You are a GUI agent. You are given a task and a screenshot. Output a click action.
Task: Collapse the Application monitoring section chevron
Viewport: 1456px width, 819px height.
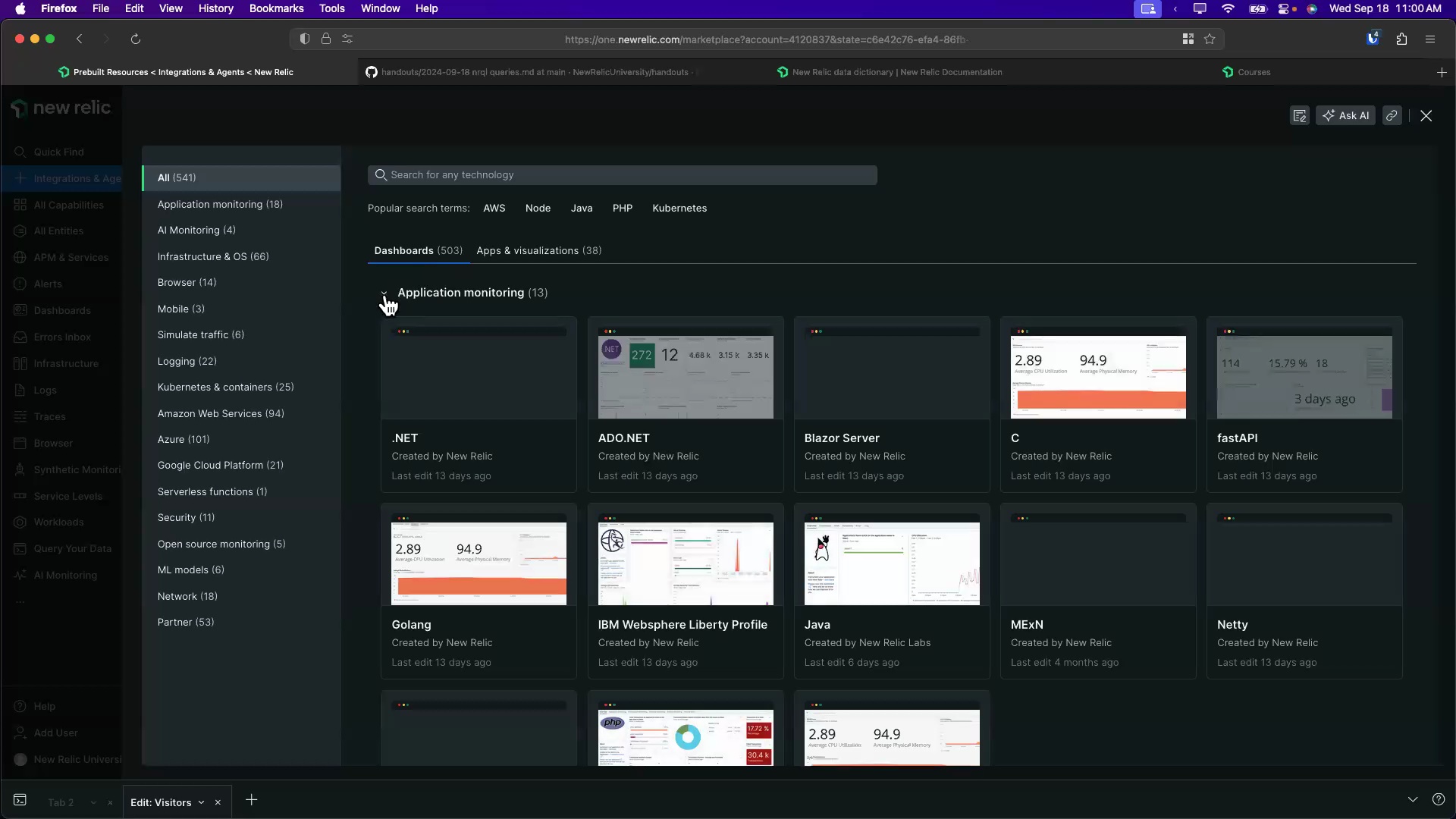(384, 293)
